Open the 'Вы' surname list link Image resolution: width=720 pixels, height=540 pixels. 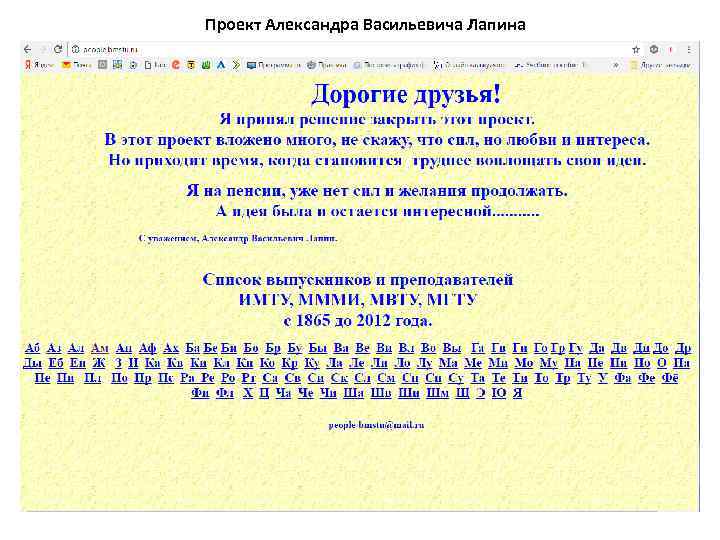452,348
